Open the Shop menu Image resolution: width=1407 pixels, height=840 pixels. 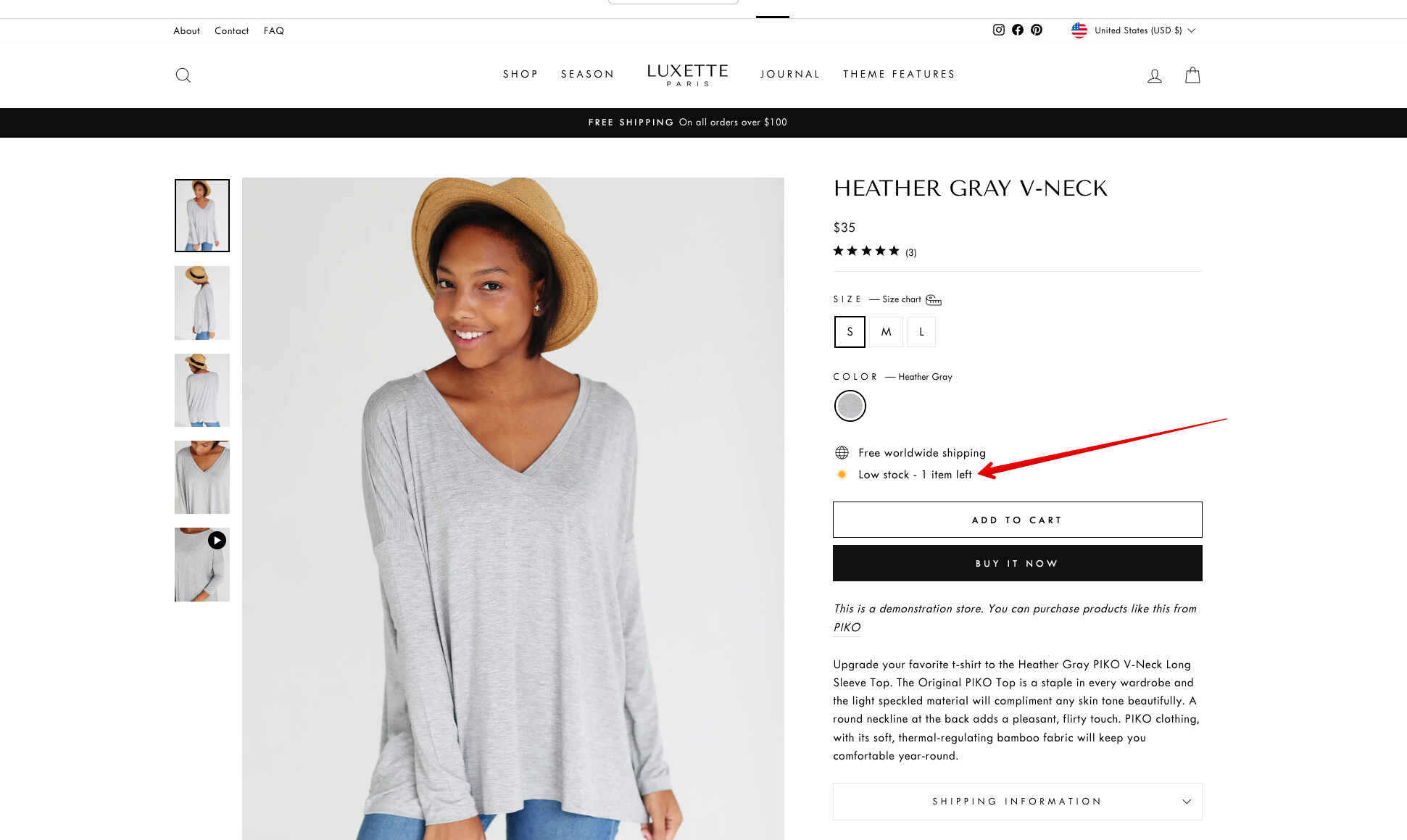coord(520,74)
